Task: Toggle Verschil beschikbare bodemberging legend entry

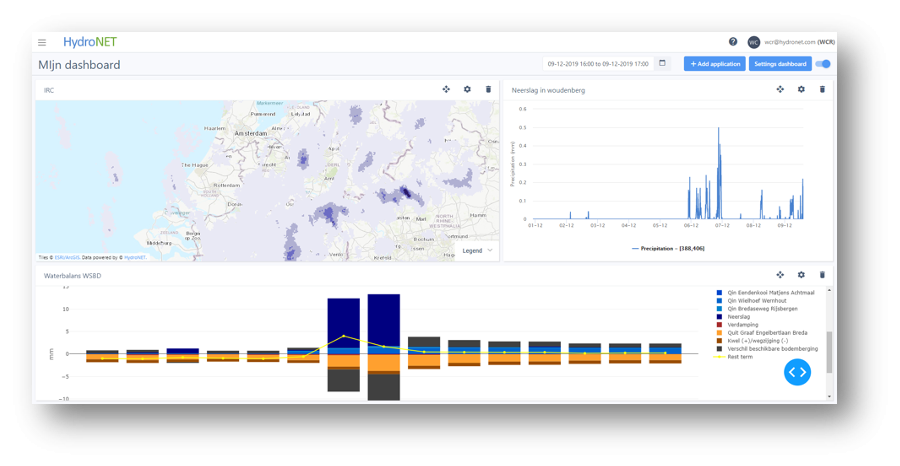Action: [x=767, y=349]
